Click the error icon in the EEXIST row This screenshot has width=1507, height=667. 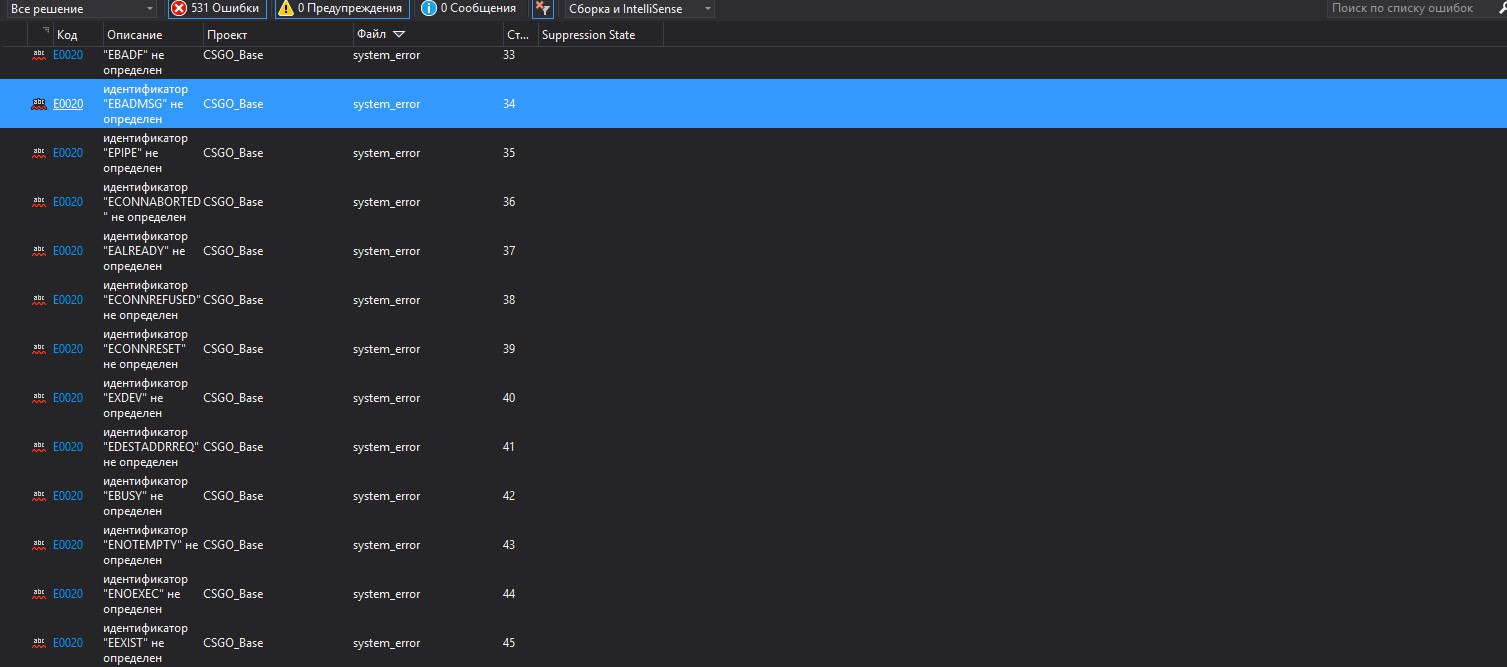40,643
